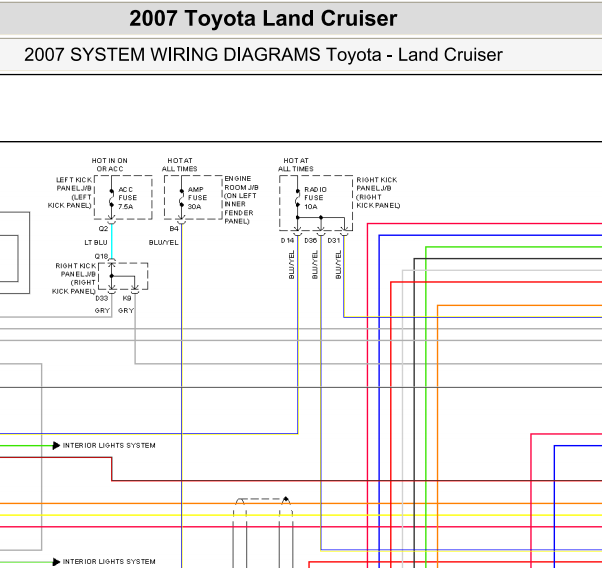This screenshot has width=602, height=568.
Task: Select the RADIO FUSE 10A label
Action: pos(315,198)
